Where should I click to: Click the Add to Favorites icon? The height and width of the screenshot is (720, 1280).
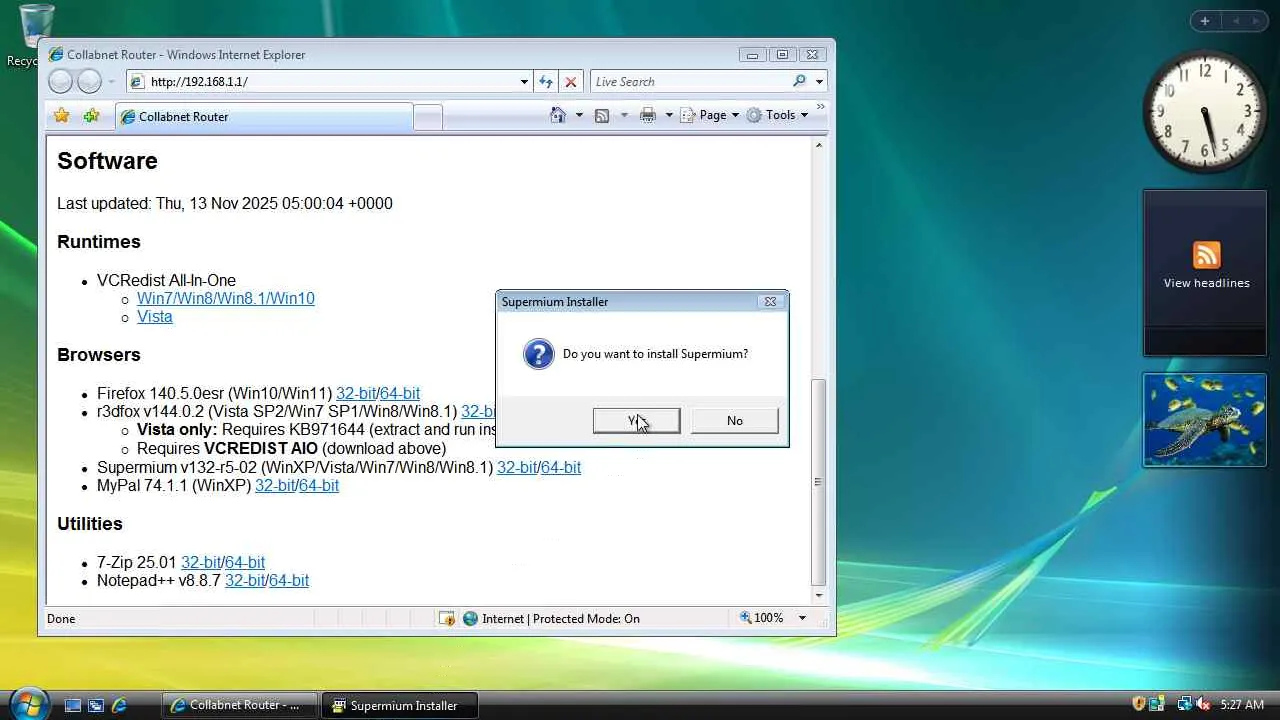click(x=91, y=116)
